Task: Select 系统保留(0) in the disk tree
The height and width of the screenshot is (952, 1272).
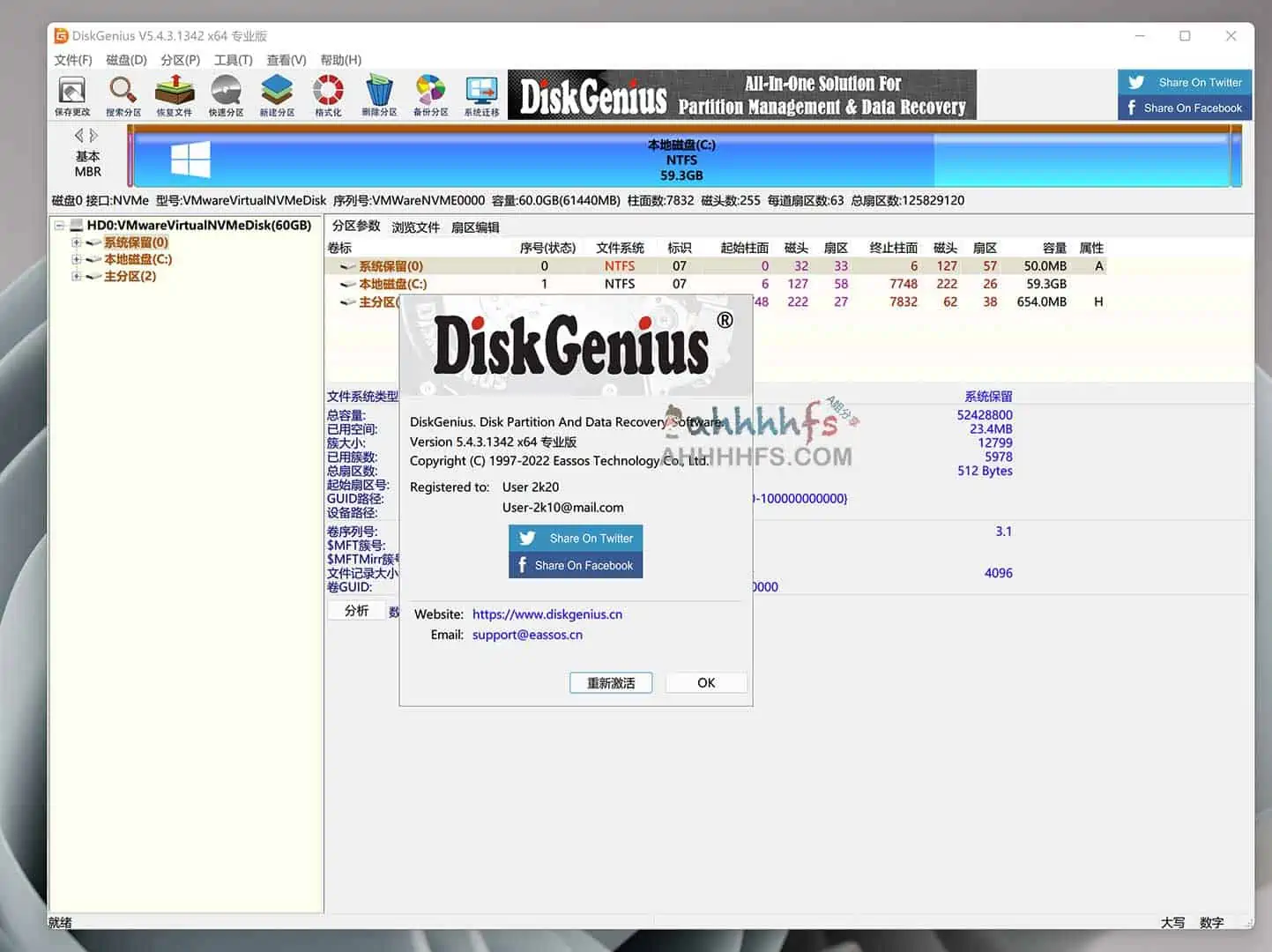Action: [x=136, y=242]
